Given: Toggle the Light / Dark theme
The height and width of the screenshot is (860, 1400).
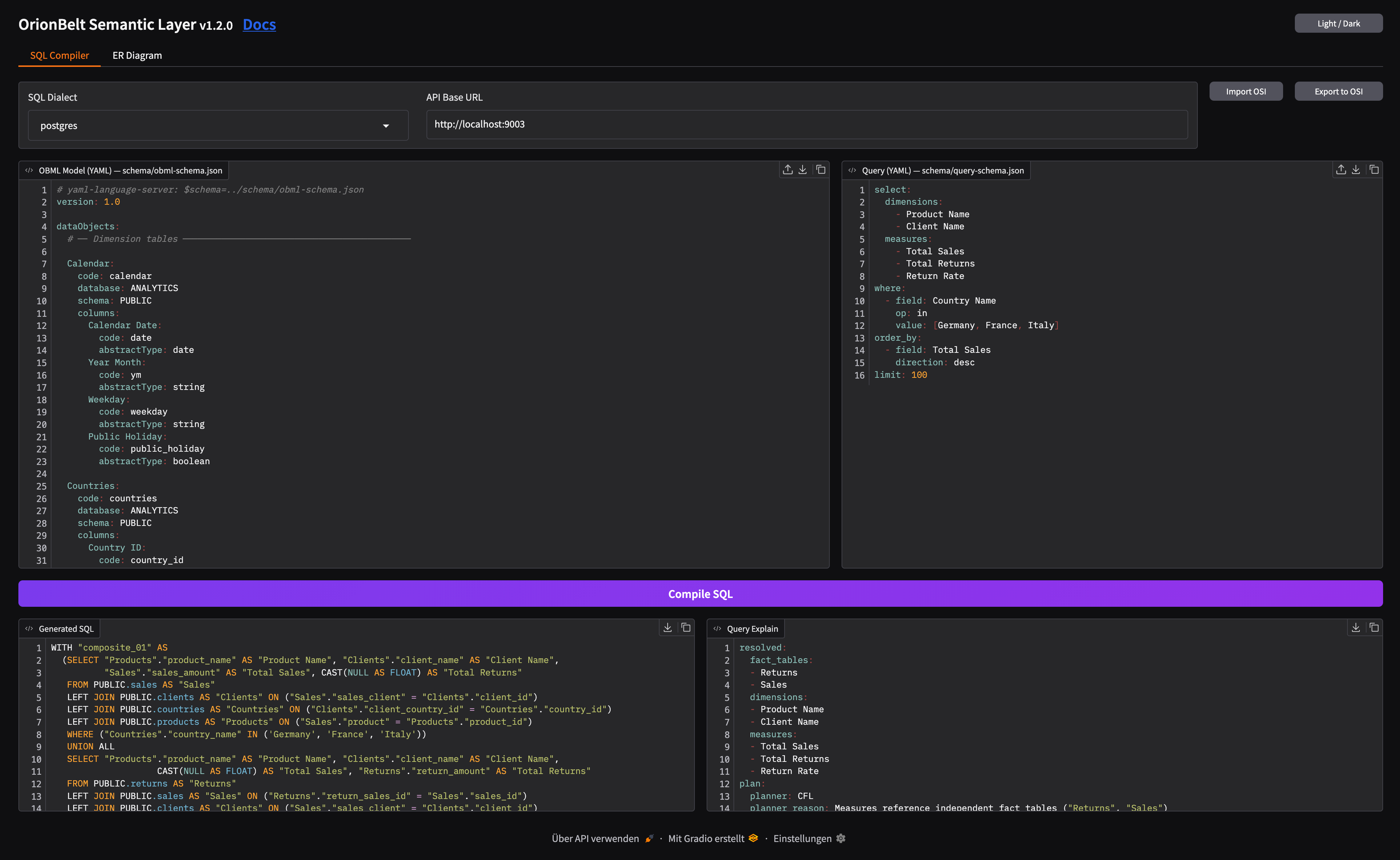Looking at the screenshot, I should pyautogui.click(x=1338, y=23).
